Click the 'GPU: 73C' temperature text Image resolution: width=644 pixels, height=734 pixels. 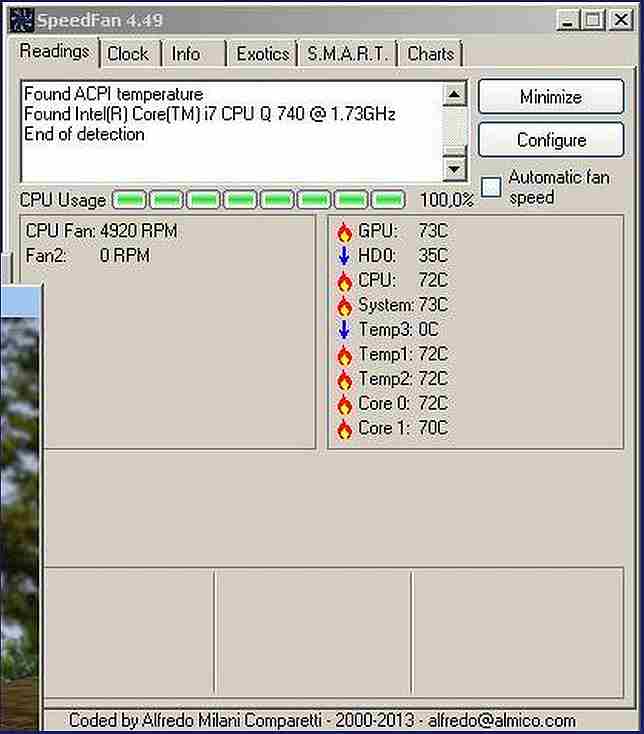coord(403,231)
